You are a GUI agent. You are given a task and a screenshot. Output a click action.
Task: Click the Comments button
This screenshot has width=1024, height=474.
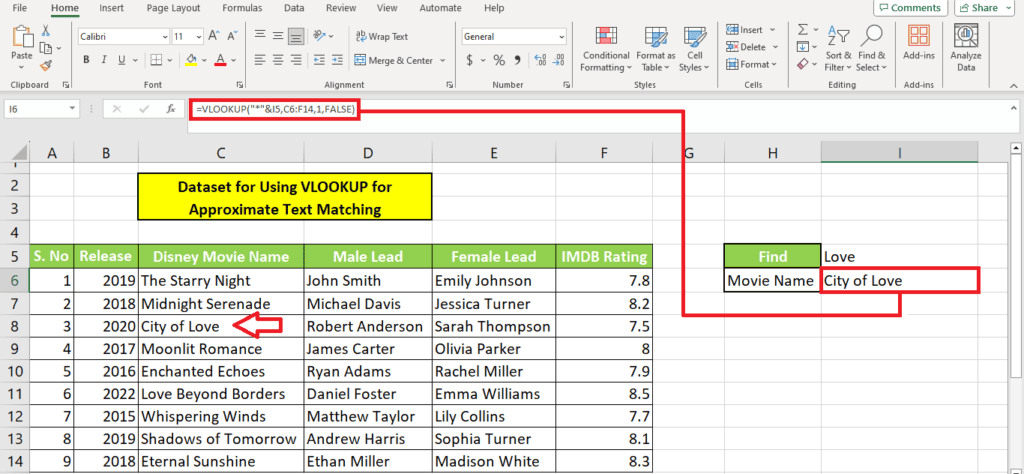click(909, 8)
